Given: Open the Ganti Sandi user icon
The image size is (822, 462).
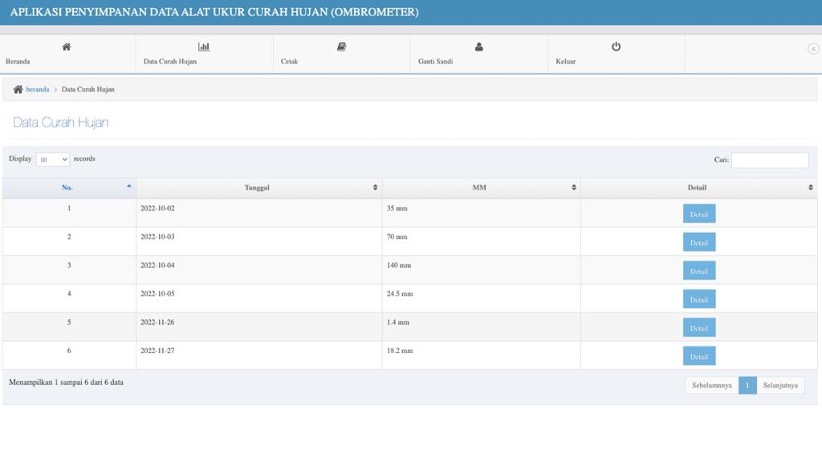Looking at the screenshot, I should (479, 47).
